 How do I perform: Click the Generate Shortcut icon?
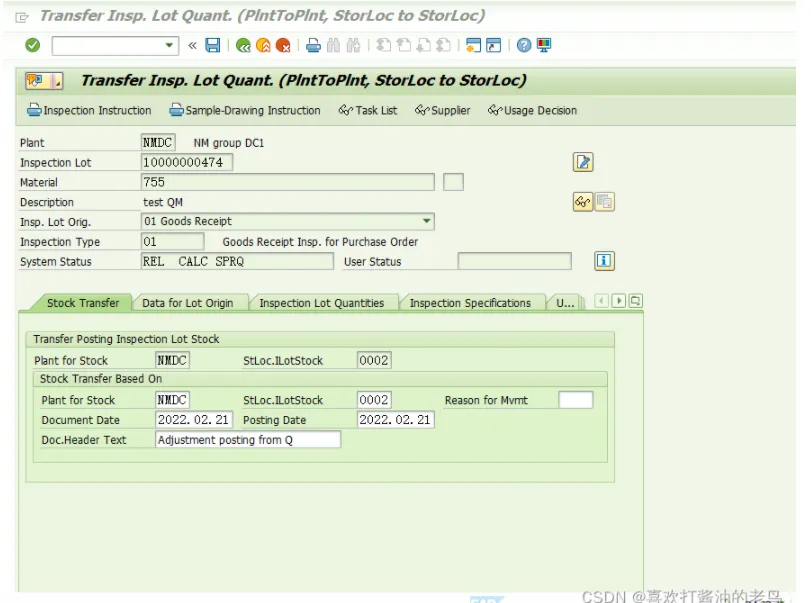coord(493,46)
